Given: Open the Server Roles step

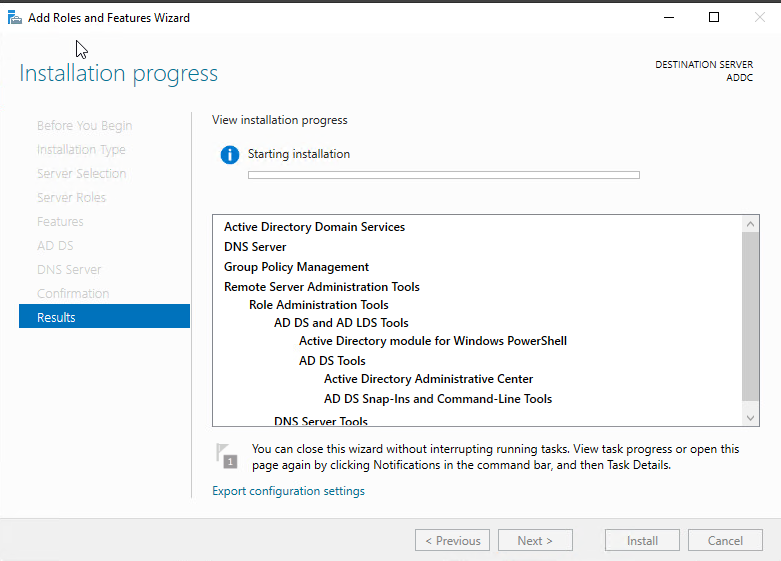Looking at the screenshot, I should point(71,198).
